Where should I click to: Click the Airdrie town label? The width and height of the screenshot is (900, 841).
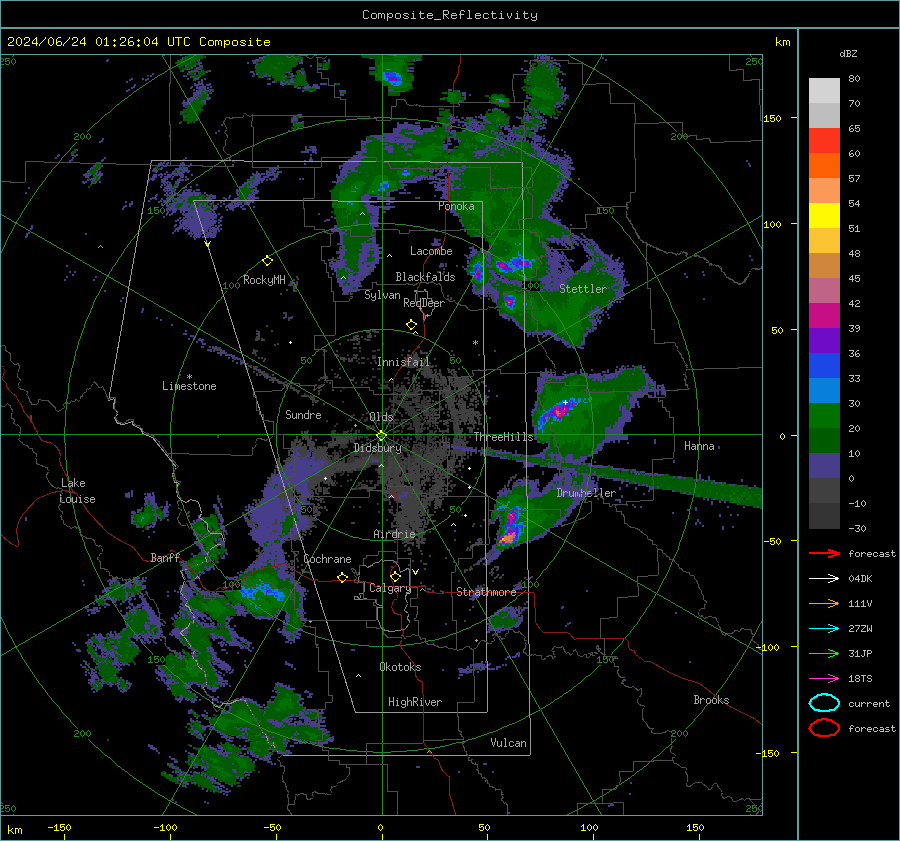pos(394,534)
